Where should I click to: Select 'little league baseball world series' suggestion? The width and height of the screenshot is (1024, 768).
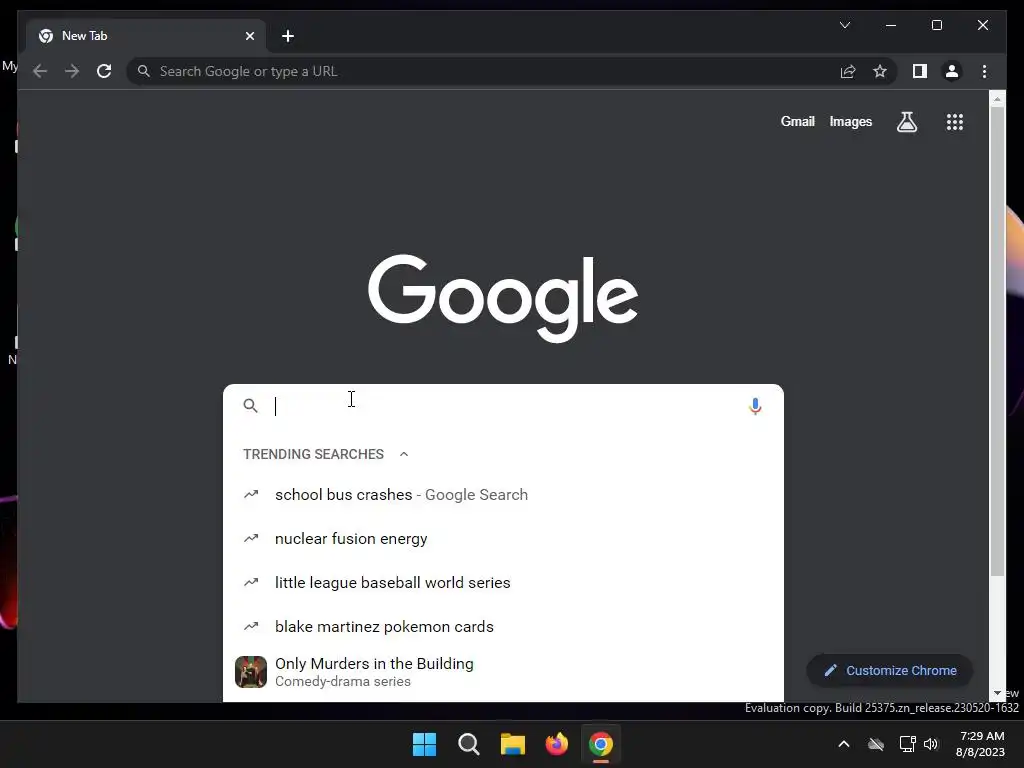503,583
